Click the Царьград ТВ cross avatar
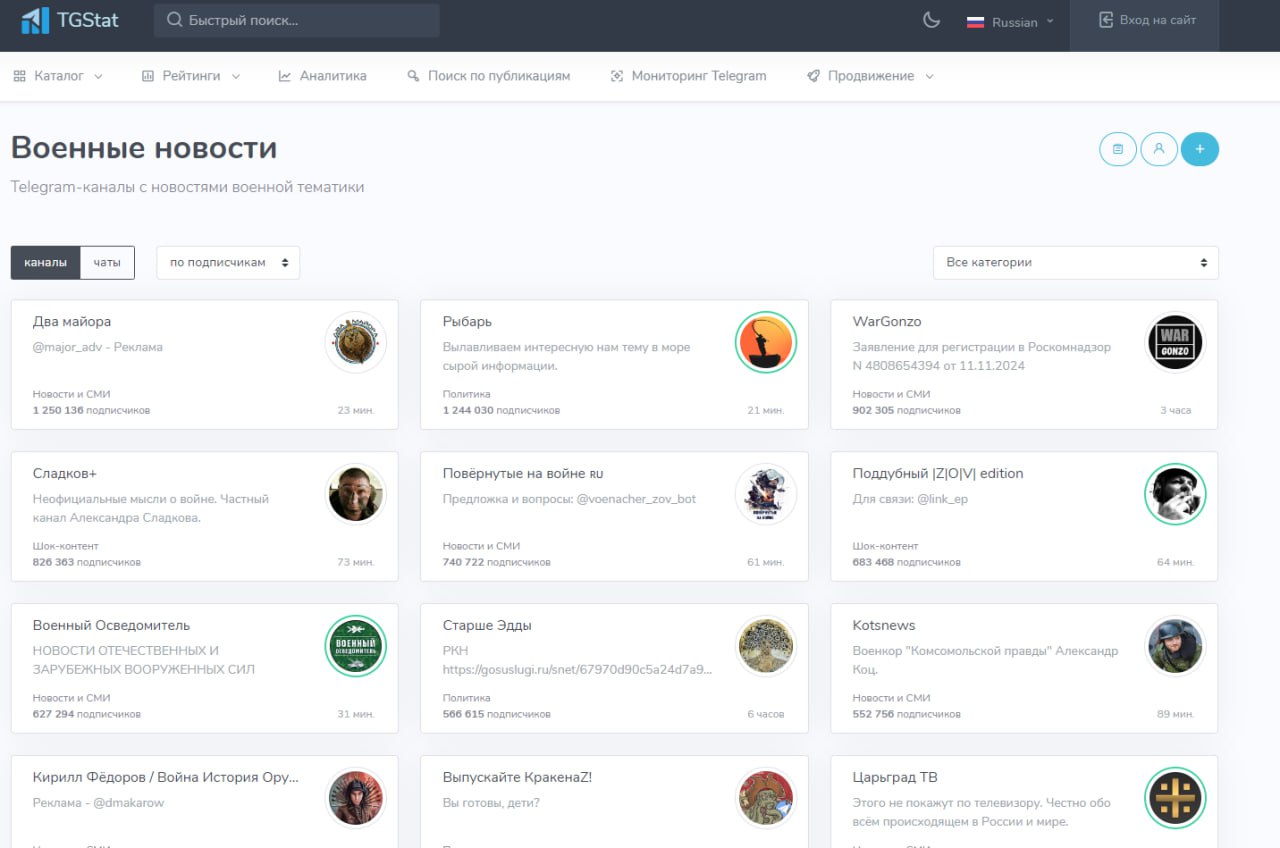 tap(1175, 798)
